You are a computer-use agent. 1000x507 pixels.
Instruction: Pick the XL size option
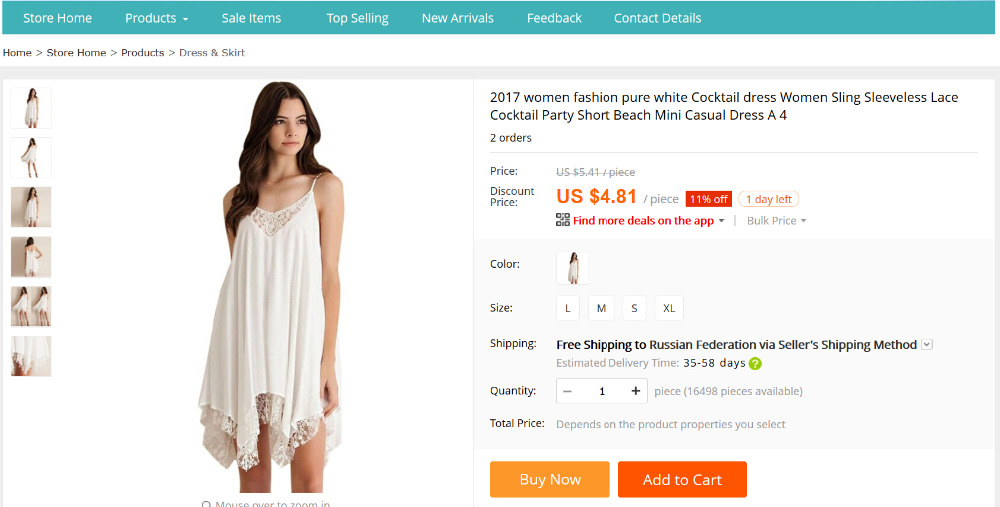coord(669,308)
